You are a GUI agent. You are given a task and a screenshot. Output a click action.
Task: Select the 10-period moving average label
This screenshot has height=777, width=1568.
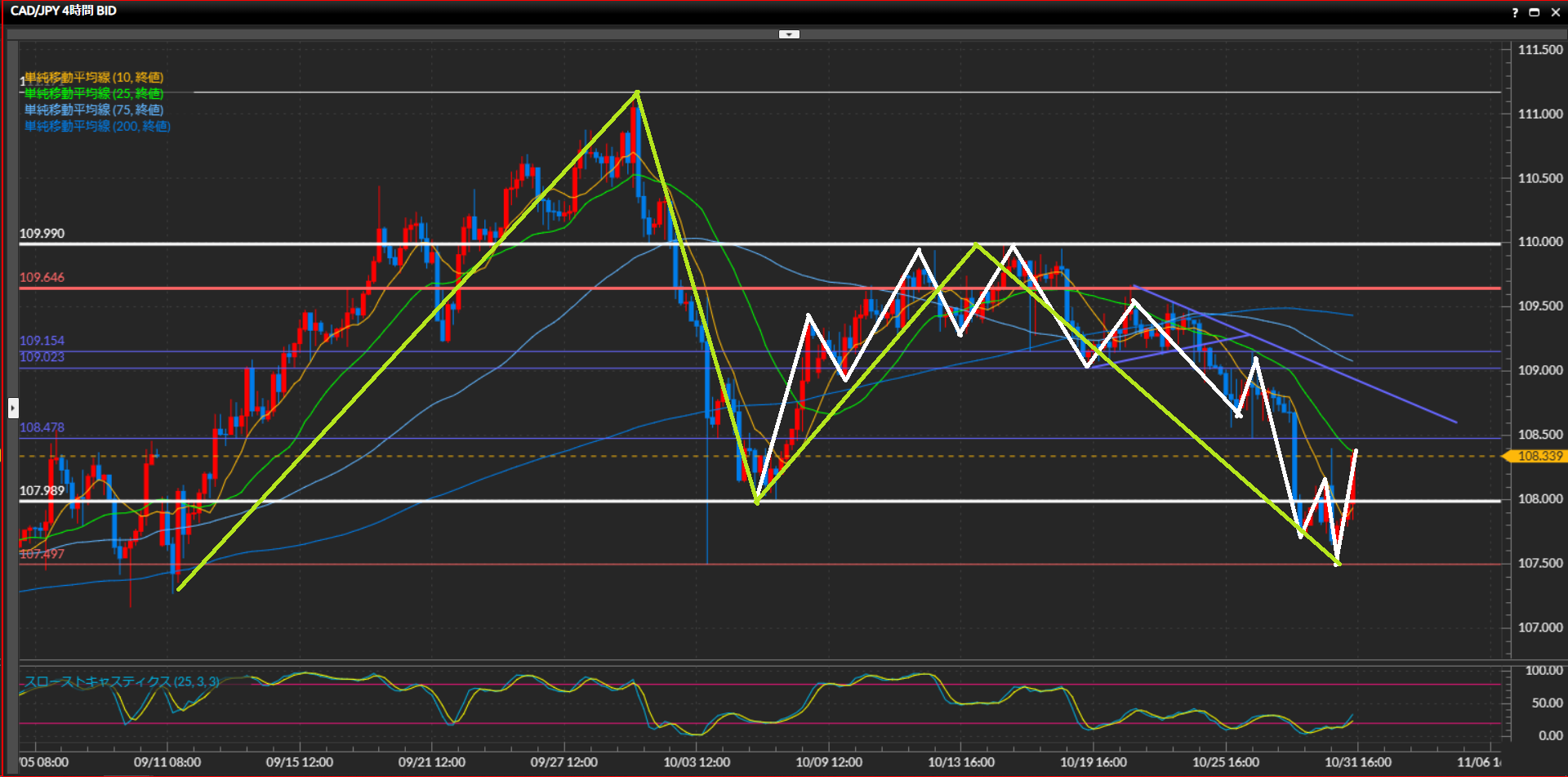pyautogui.click(x=94, y=78)
